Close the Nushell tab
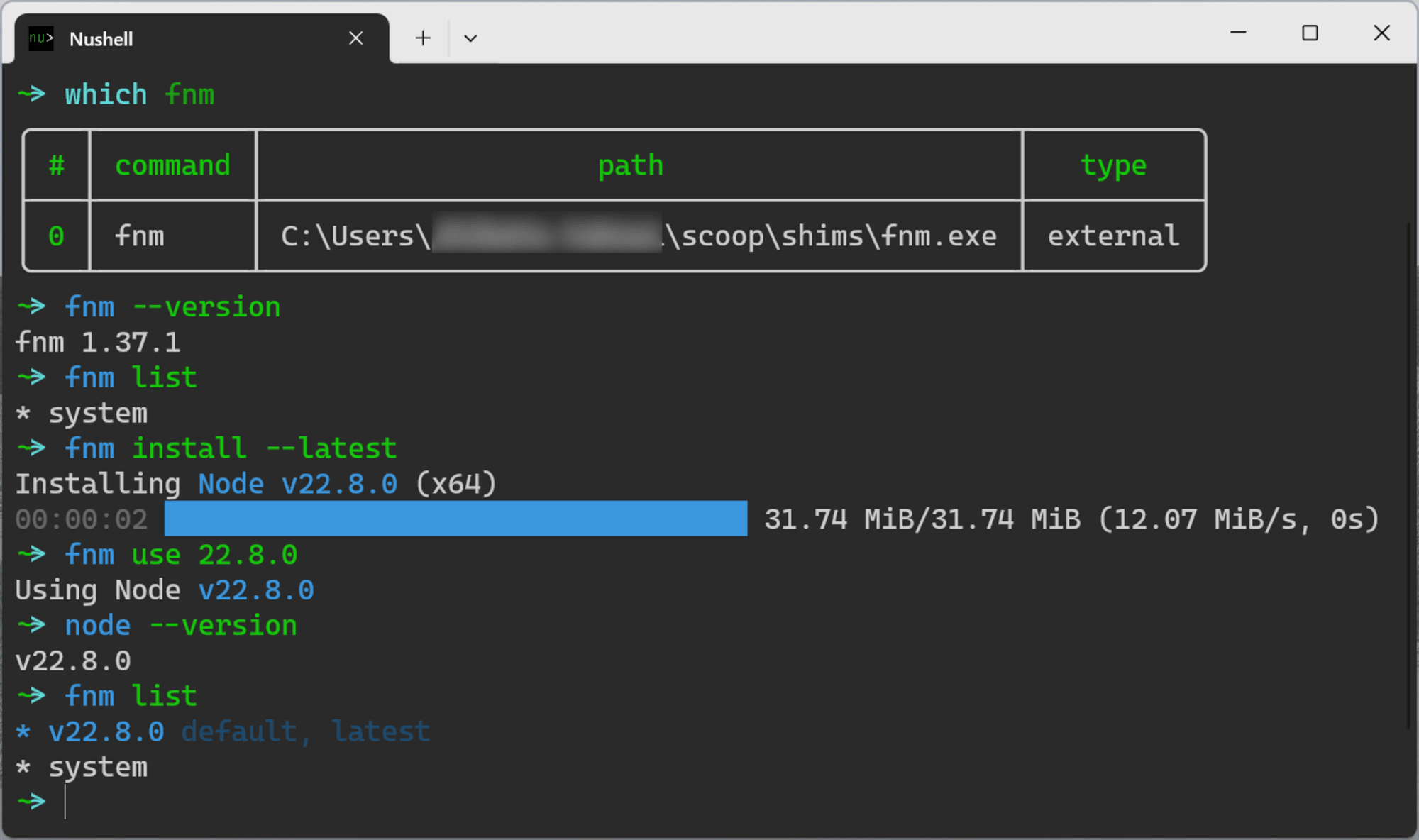1419x840 pixels. (356, 38)
